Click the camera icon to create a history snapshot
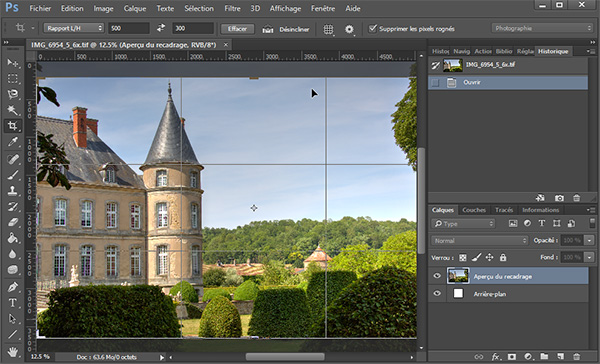Image resolution: width=600 pixels, height=364 pixels. click(x=559, y=198)
